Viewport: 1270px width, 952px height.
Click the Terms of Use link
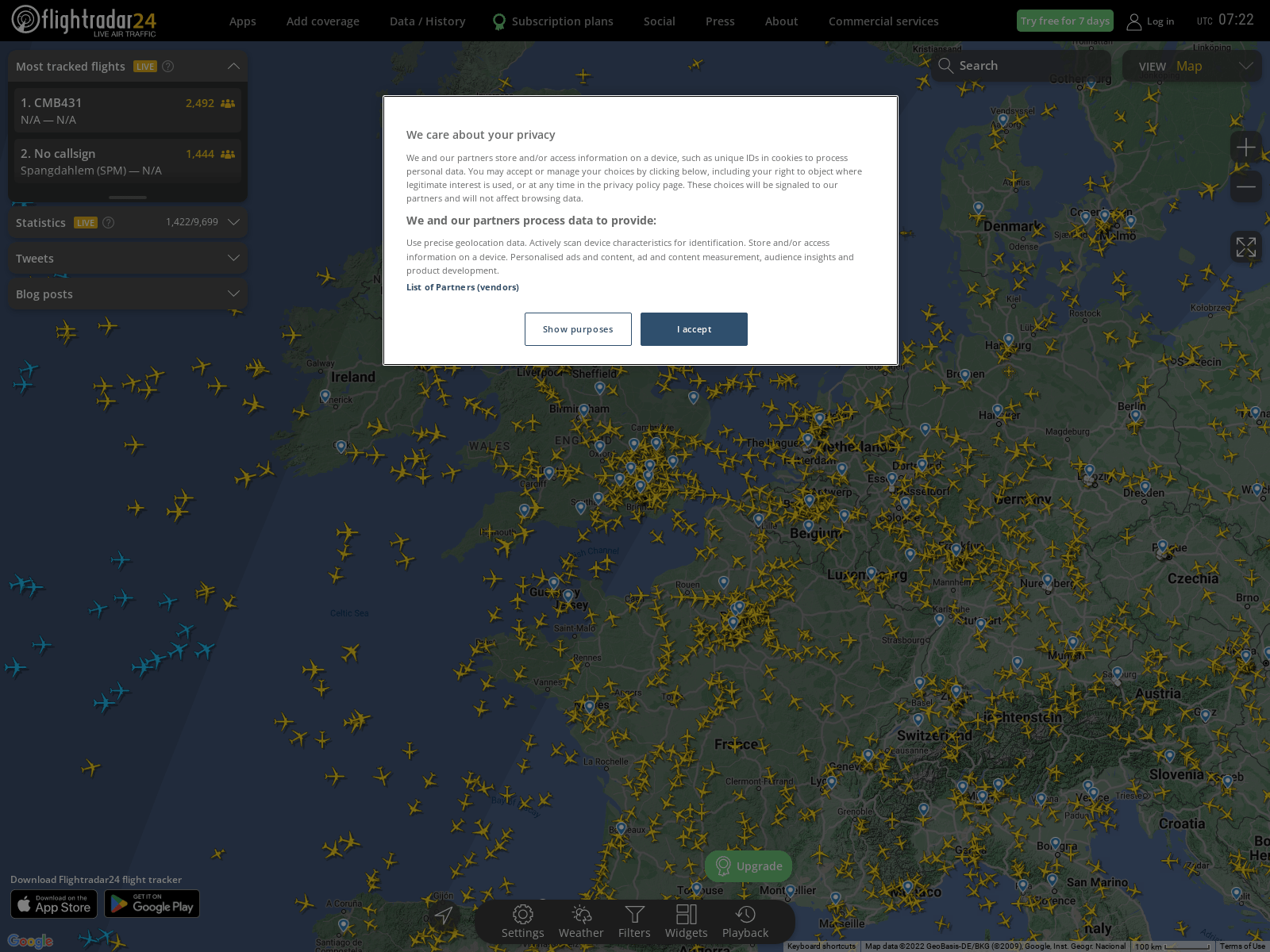click(x=1242, y=946)
